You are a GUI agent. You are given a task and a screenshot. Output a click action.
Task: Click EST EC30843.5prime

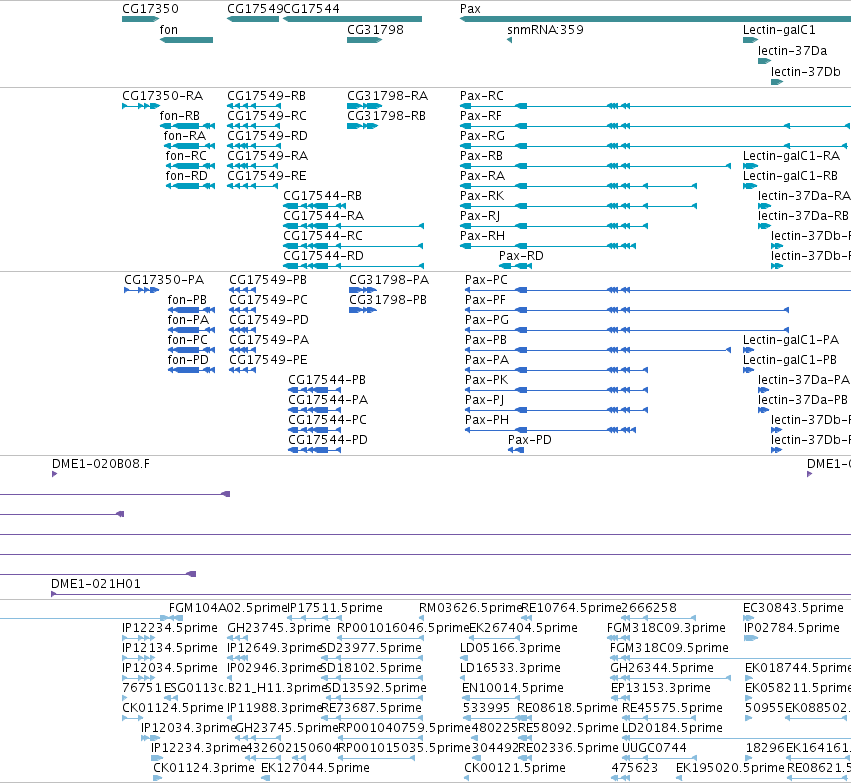tap(749, 618)
